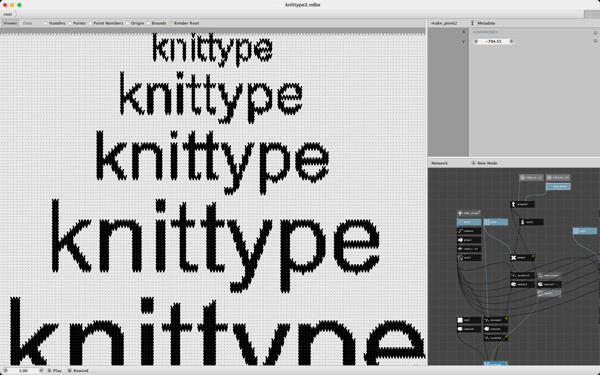Select the make_strings node

(469, 213)
